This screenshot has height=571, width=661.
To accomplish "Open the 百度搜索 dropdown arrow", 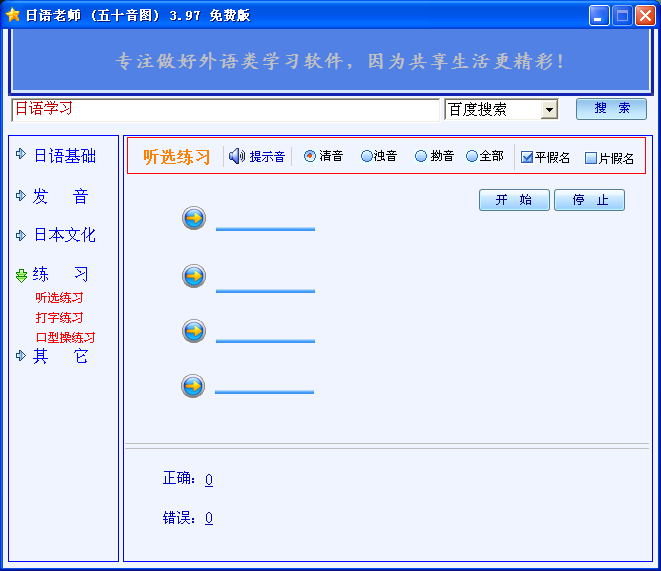I will 549,110.
